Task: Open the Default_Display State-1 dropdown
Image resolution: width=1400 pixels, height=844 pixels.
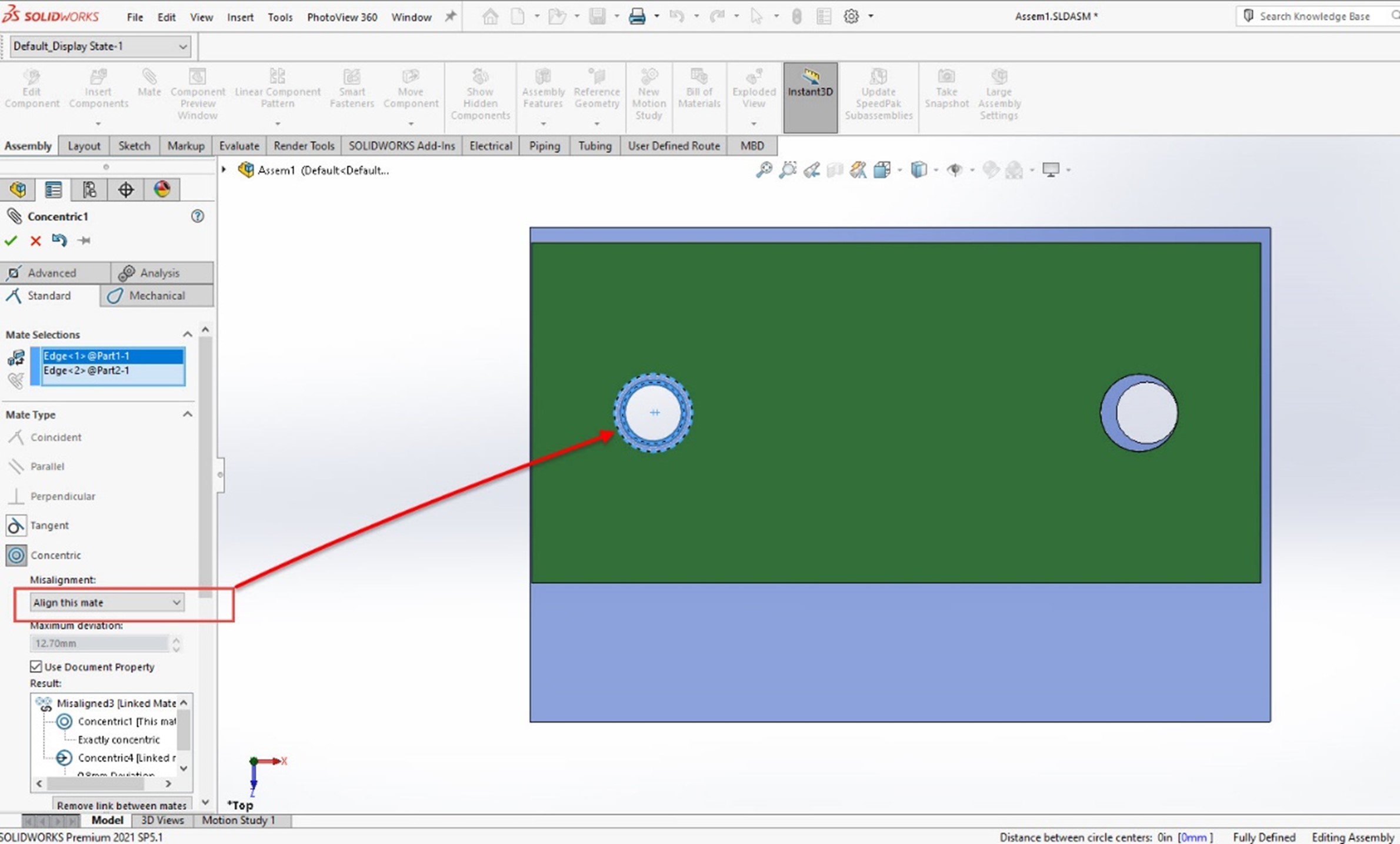Action: tap(183, 46)
